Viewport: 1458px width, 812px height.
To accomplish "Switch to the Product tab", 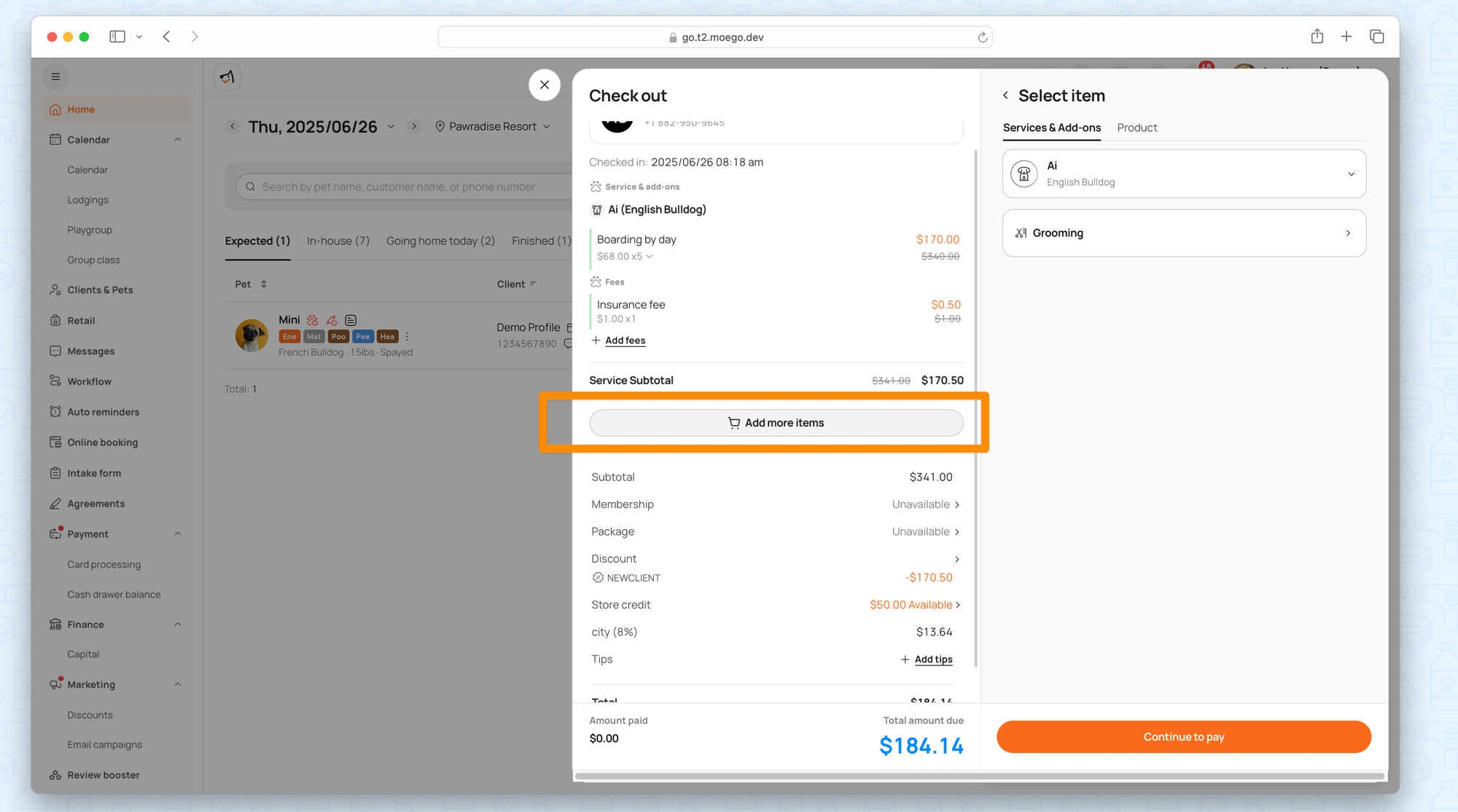I will tap(1137, 128).
